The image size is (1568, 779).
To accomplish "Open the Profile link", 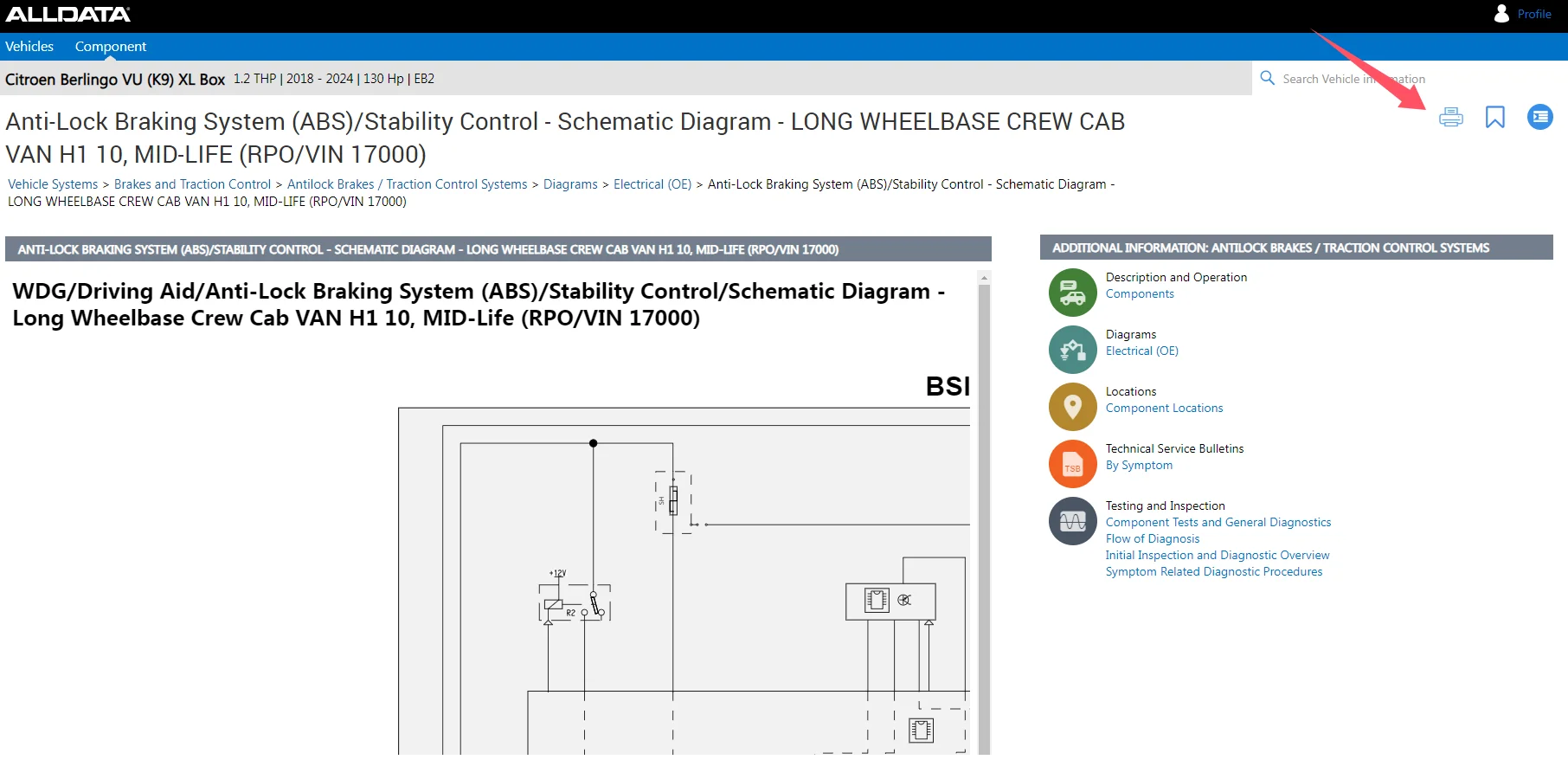I will click(1534, 15).
